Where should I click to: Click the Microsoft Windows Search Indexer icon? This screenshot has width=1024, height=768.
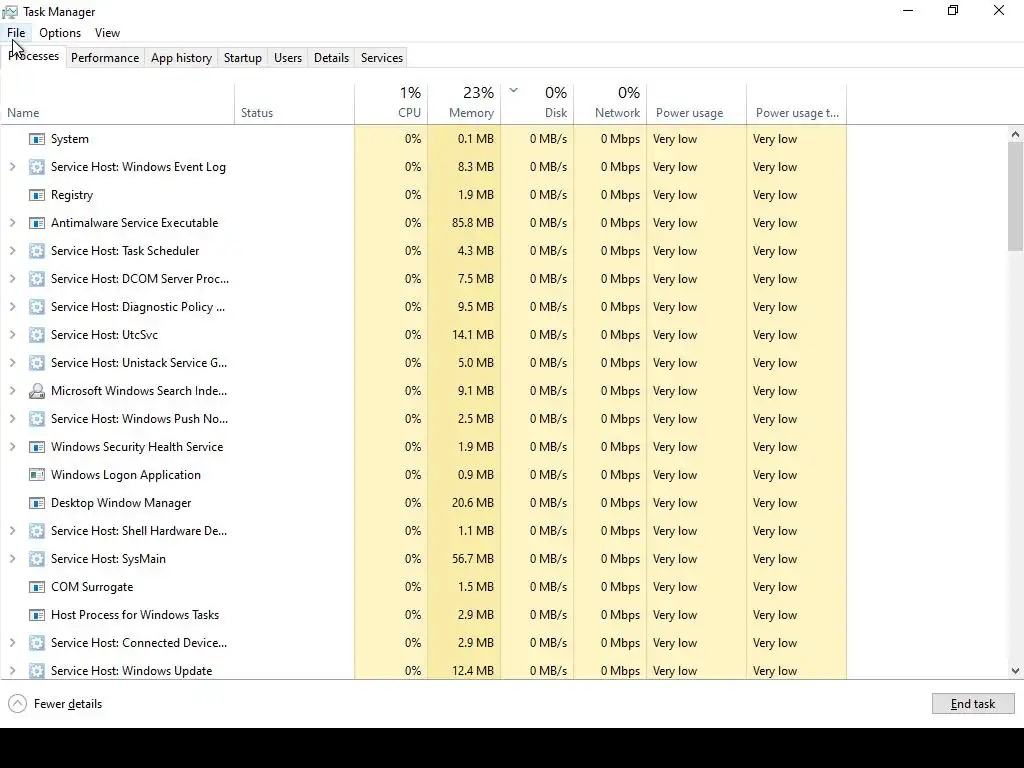(37, 391)
